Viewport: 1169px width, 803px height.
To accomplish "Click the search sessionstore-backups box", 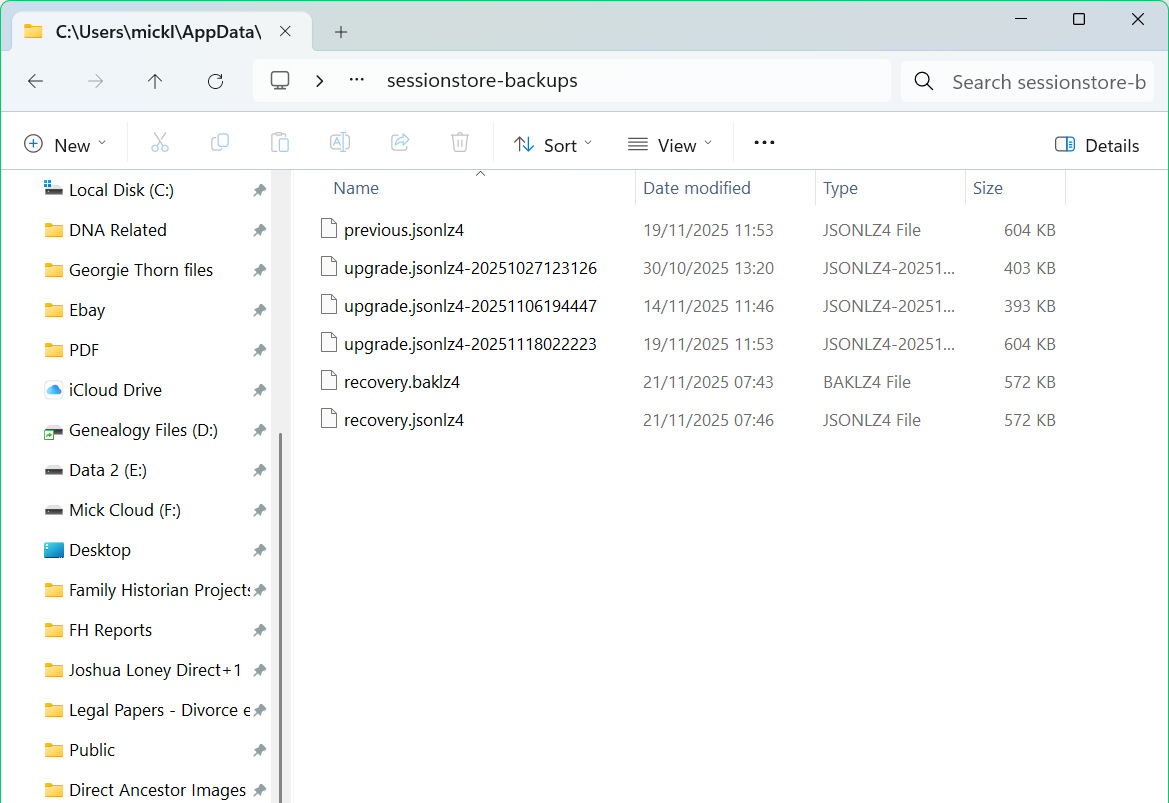I will (1047, 82).
